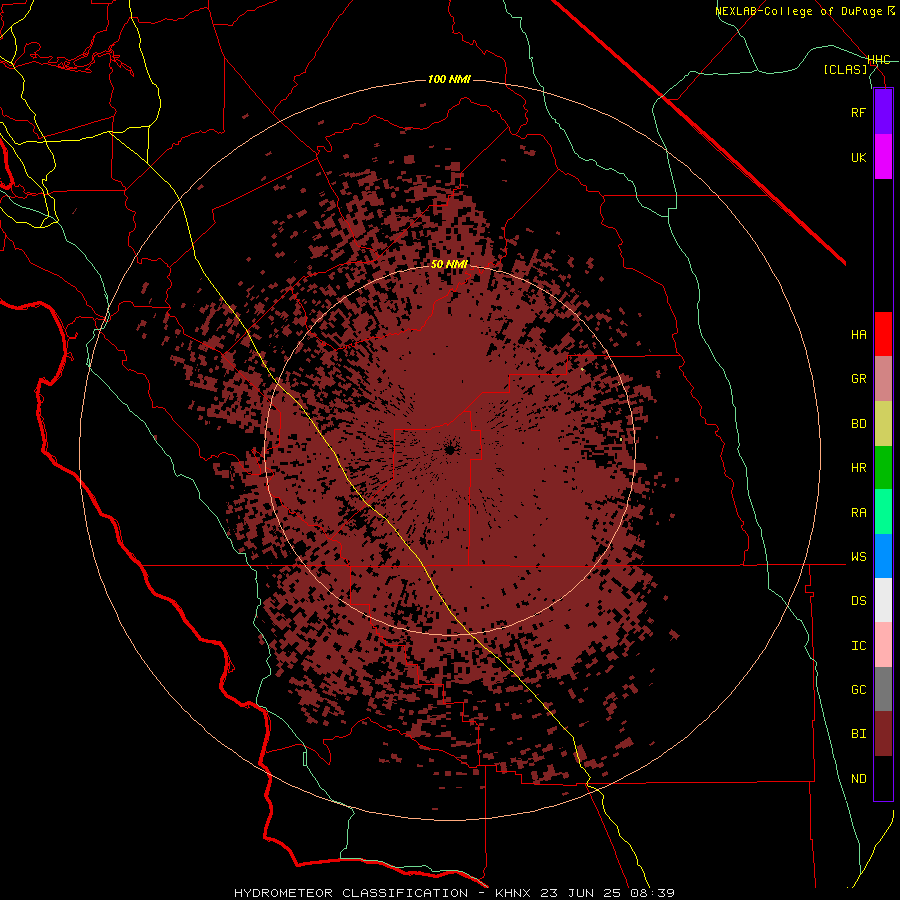The height and width of the screenshot is (900, 900).
Task: Click the HHC product label
Action: tap(879, 60)
